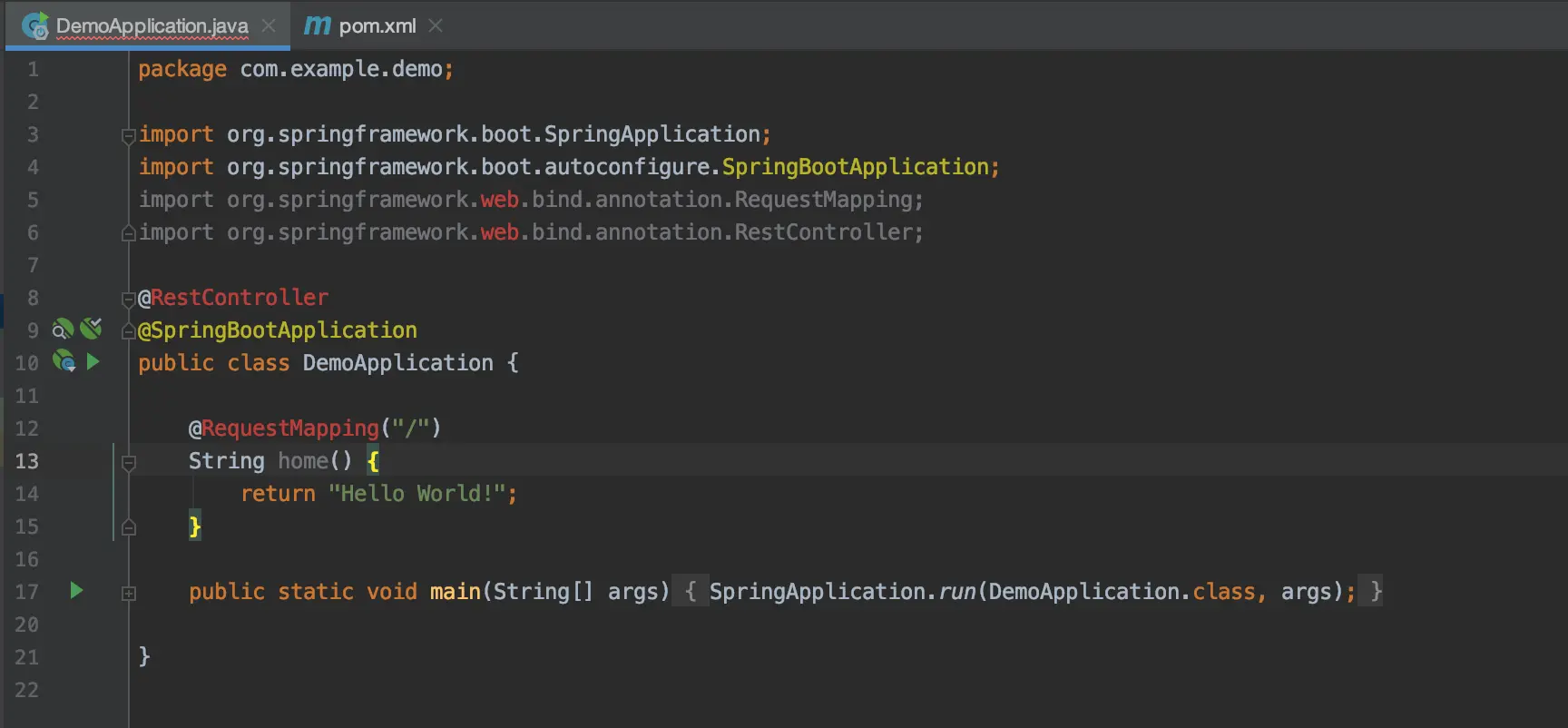Click line number 22 in the gutter
This screenshot has height=728, width=1568.
27,690
